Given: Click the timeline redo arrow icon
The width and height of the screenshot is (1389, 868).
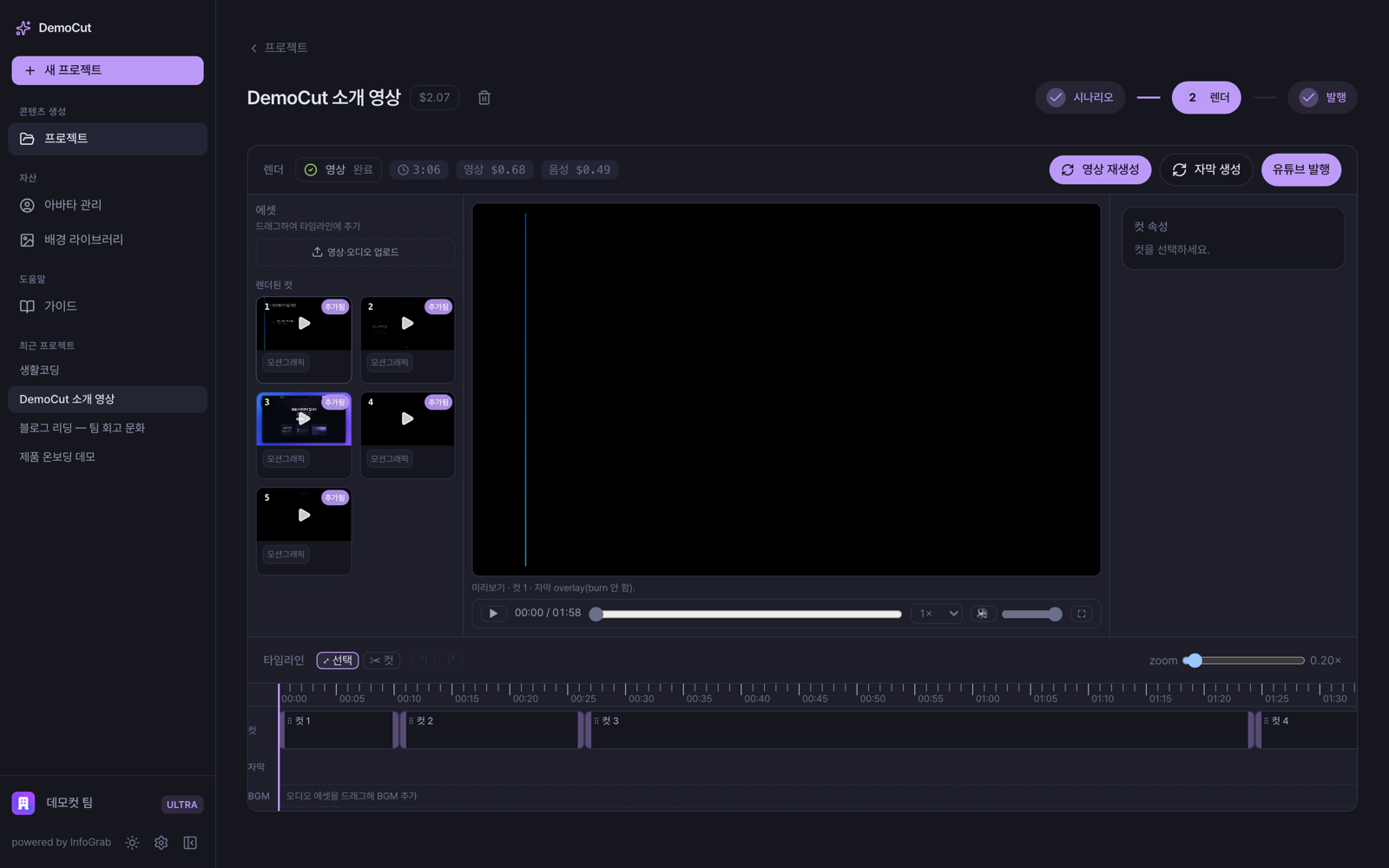Looking at the screenshot, I should click(451, 661).
